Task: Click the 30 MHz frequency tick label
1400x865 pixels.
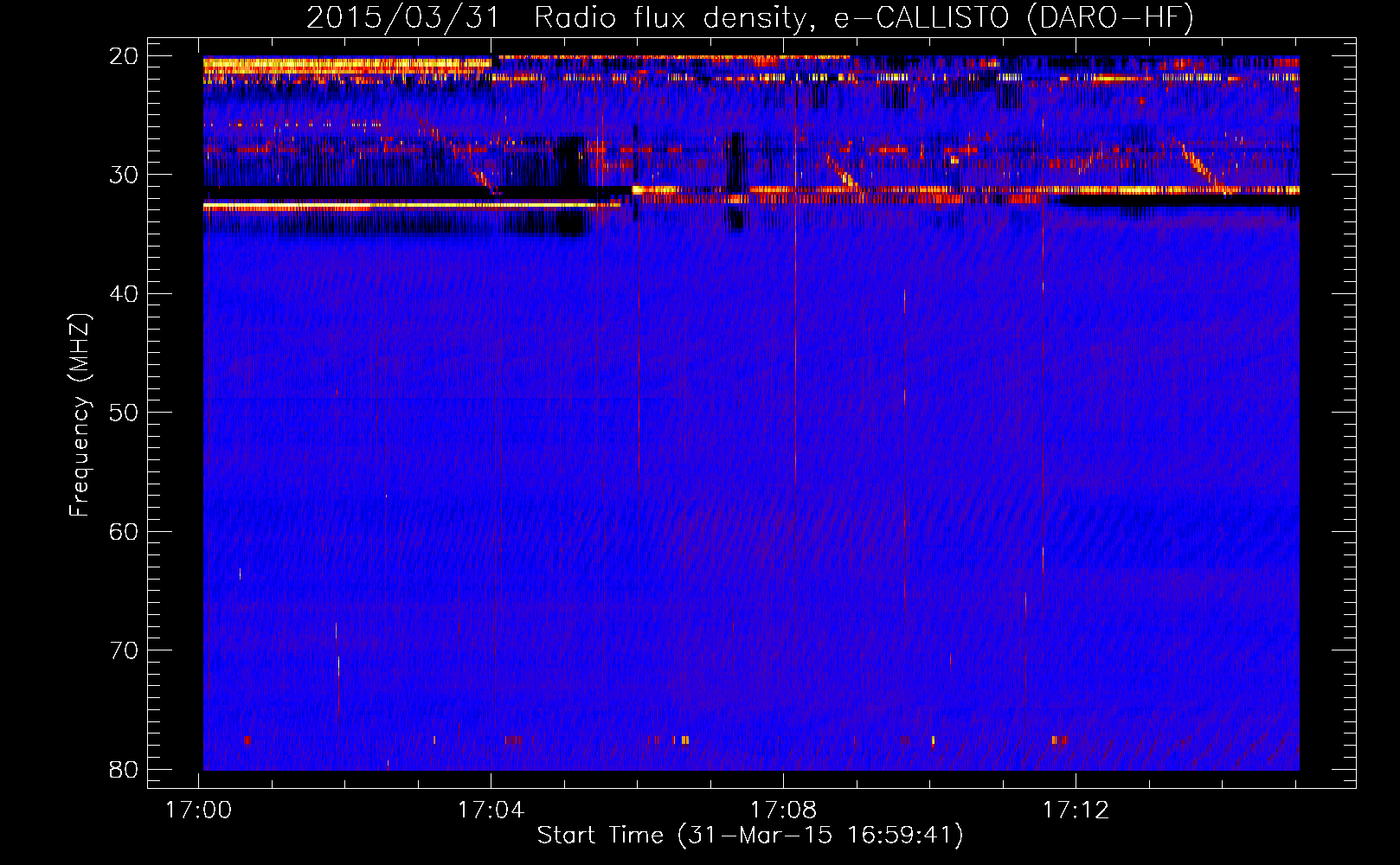Action: (125, 175)
